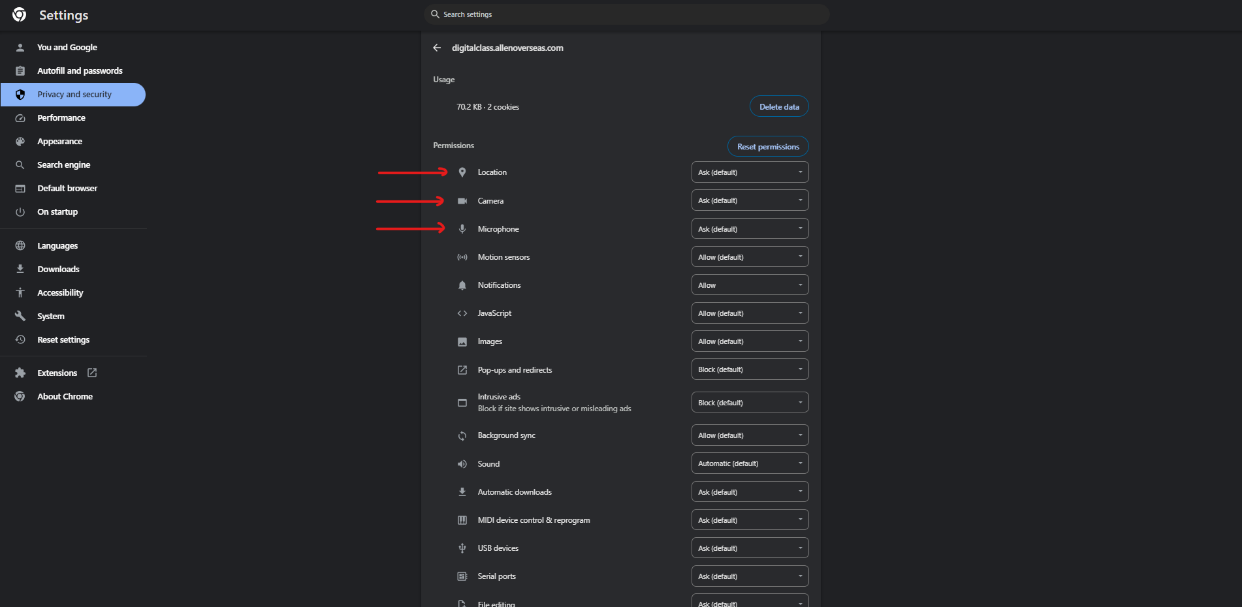Viewport: 1242px width, 607px height.
Task: Open the Background sync dropdown
Action: tap(750, 435)
